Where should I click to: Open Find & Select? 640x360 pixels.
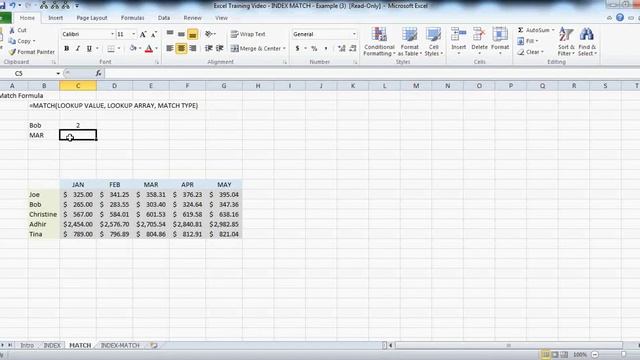coord(587,41)
